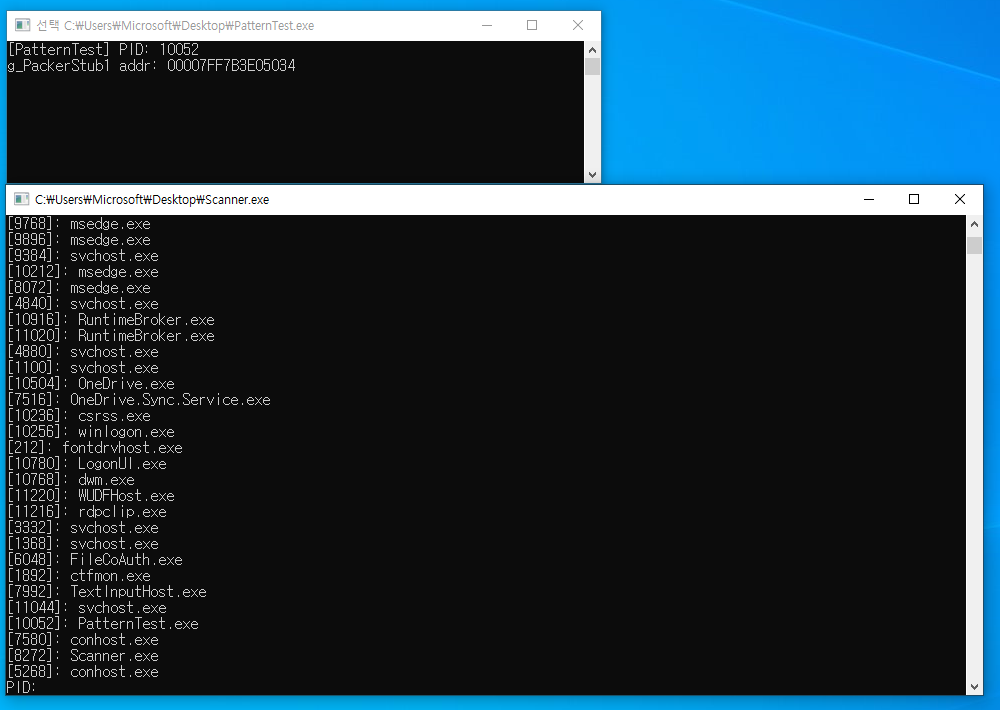Click the Scanner.exe window title bar icon
The width and height of the screenshot is (1000, 710).
pyautogui.click(x=22, y=200)
